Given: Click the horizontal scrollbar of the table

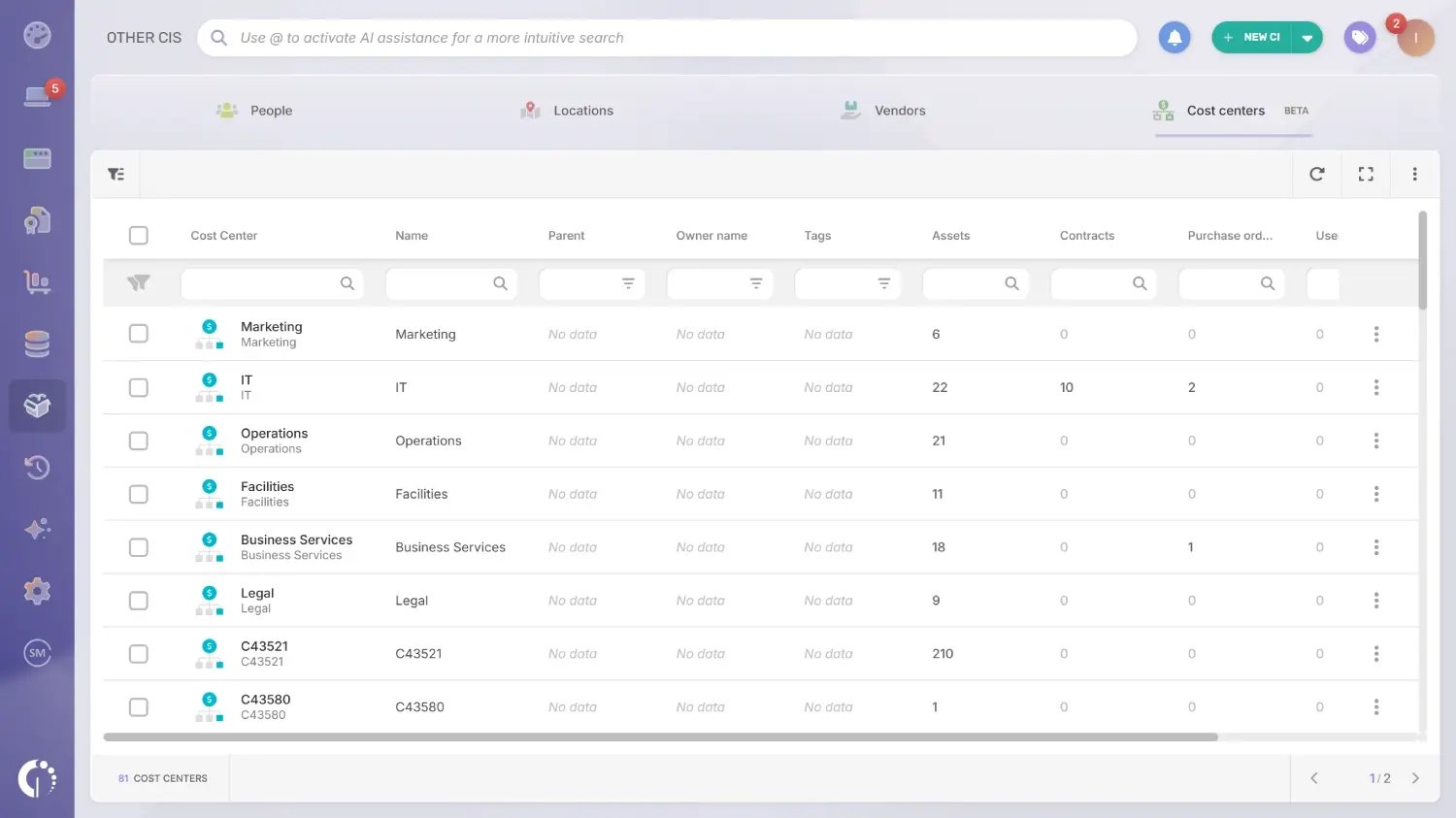Looking at the screenshot, I should [660, 737].
